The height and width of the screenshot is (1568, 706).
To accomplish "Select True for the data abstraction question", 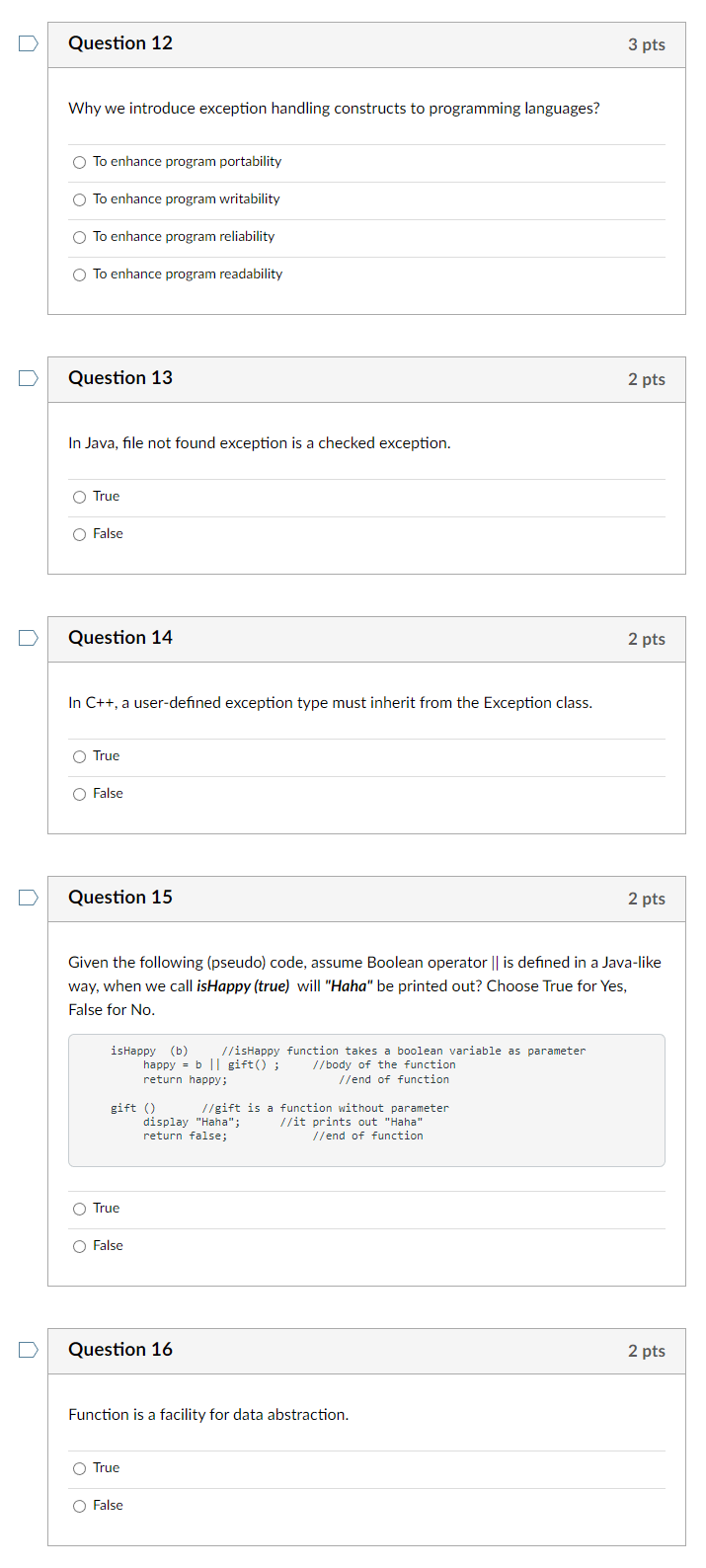I will coord(79,1468).
